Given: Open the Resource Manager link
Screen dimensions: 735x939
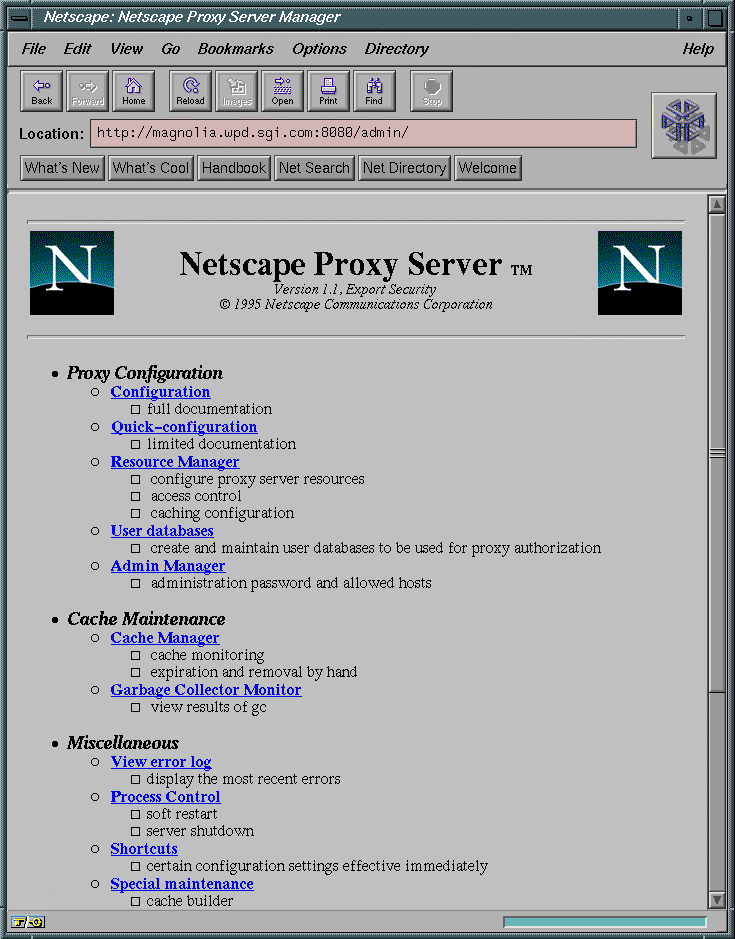Looking at the screenshot, I should pyautogui.click(x=174, y=462).
